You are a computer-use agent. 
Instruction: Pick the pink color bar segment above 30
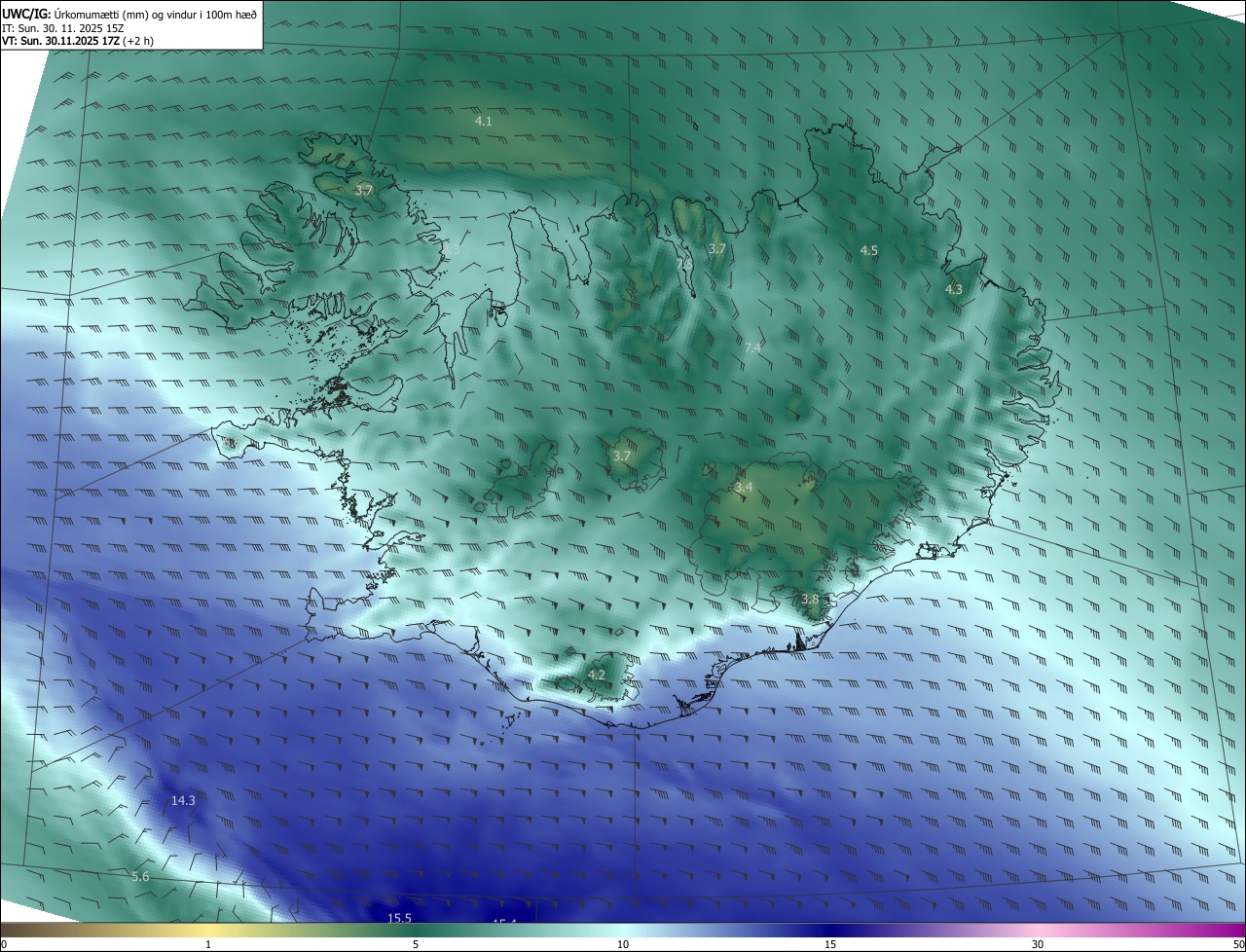tap(1038, 931)
